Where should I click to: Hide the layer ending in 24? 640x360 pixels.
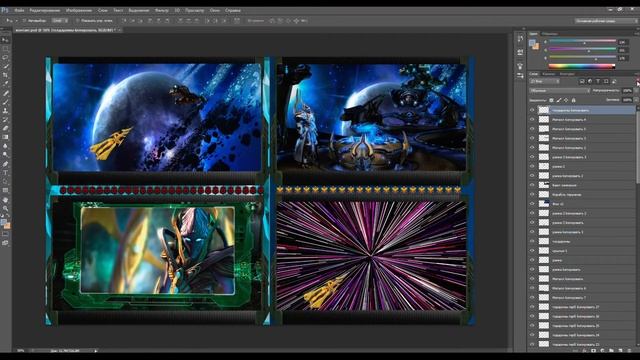(x=532, y=335)
